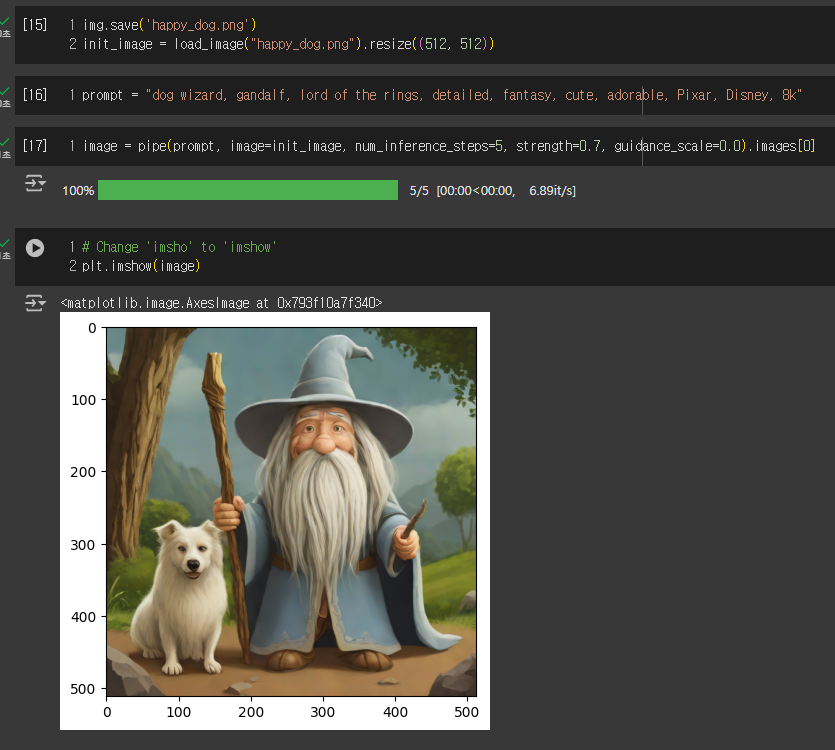Click the "[00:00<00:00," elapsed time text
The image size is (835, 750).
tap(476, 191)
